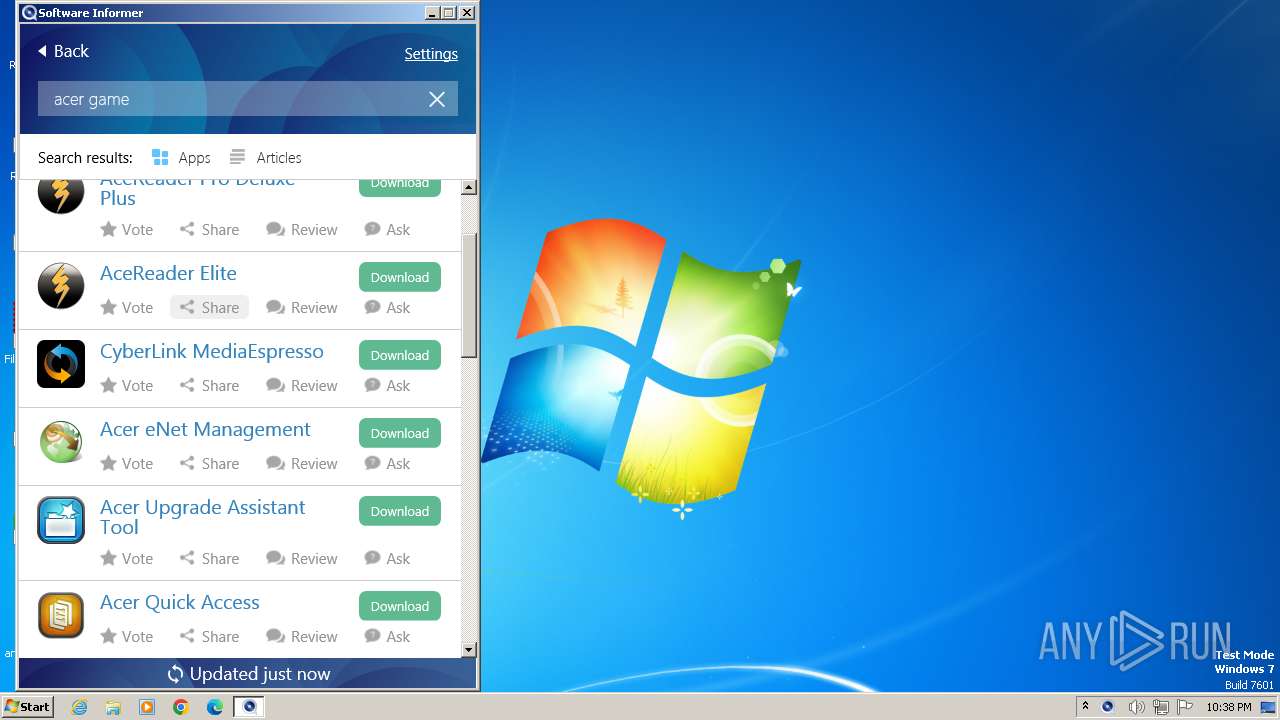Vote for AceReader Pro Deluxe Plus
Viewport: 1280px width, 720px height.
(127, 230)
